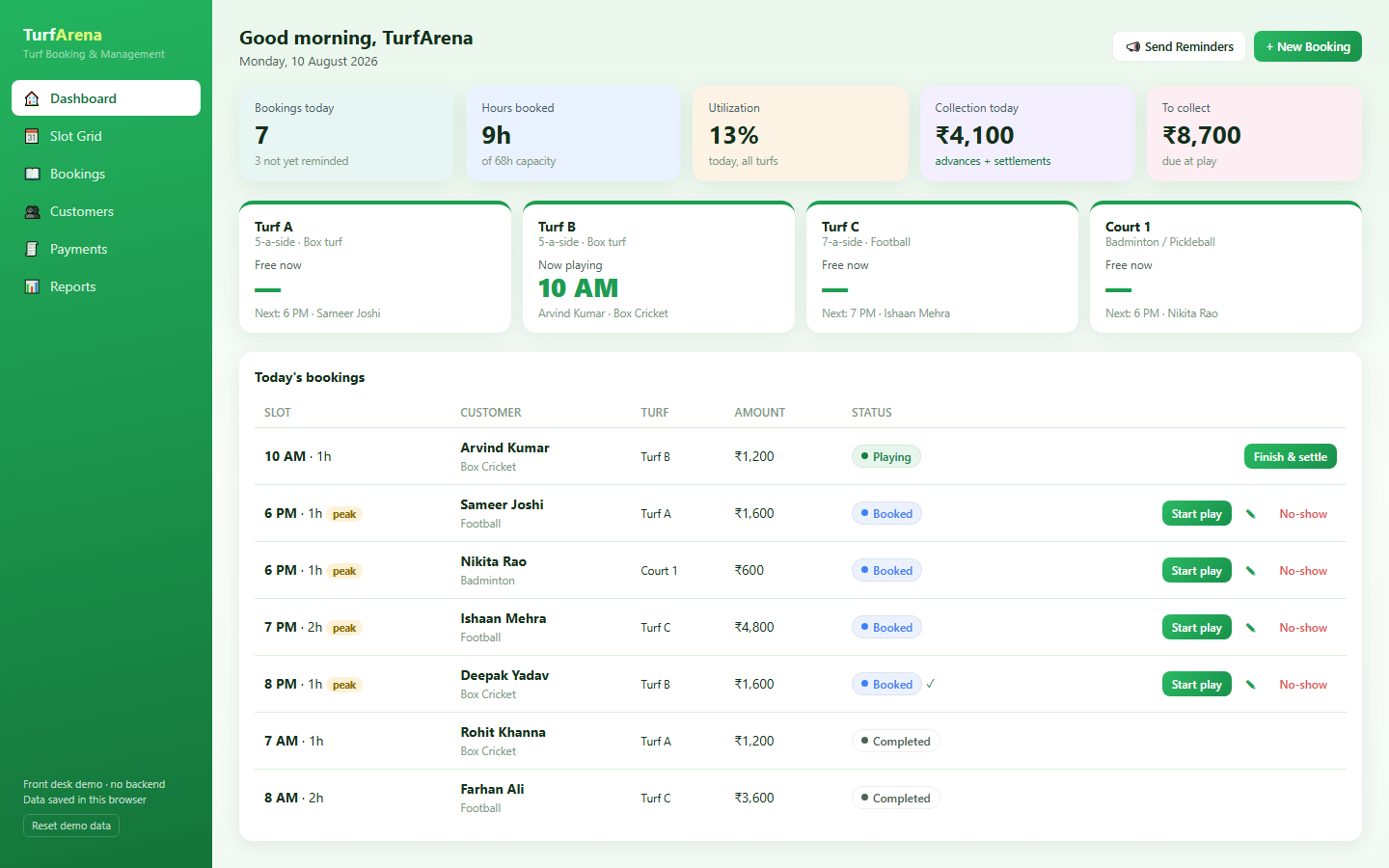Image resolution: width=1389 pixels, height=868 pixels.
Task: Create a New Booking
Action: point(1308,46)
